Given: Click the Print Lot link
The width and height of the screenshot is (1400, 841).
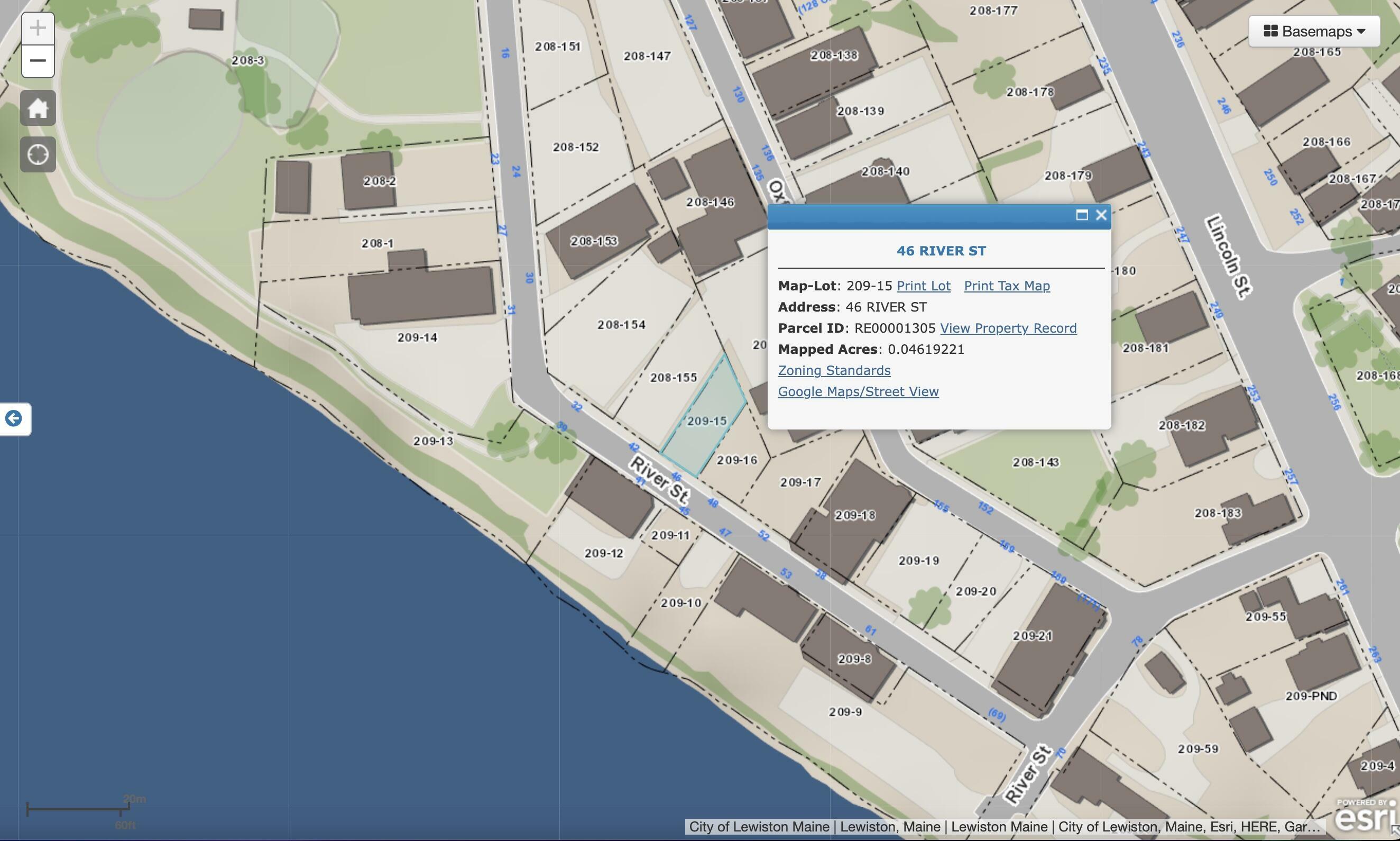Looking at the screenshot, I should 924,286.
